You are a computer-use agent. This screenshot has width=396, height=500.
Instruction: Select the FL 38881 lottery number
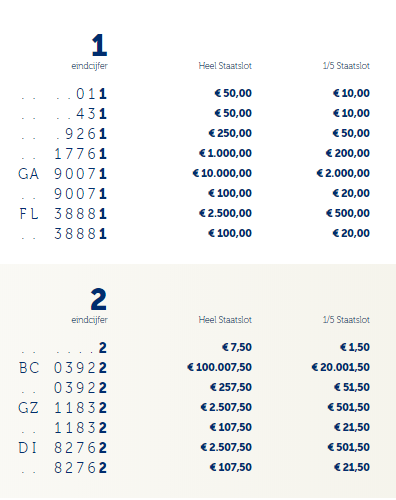[x=62, y=214]
